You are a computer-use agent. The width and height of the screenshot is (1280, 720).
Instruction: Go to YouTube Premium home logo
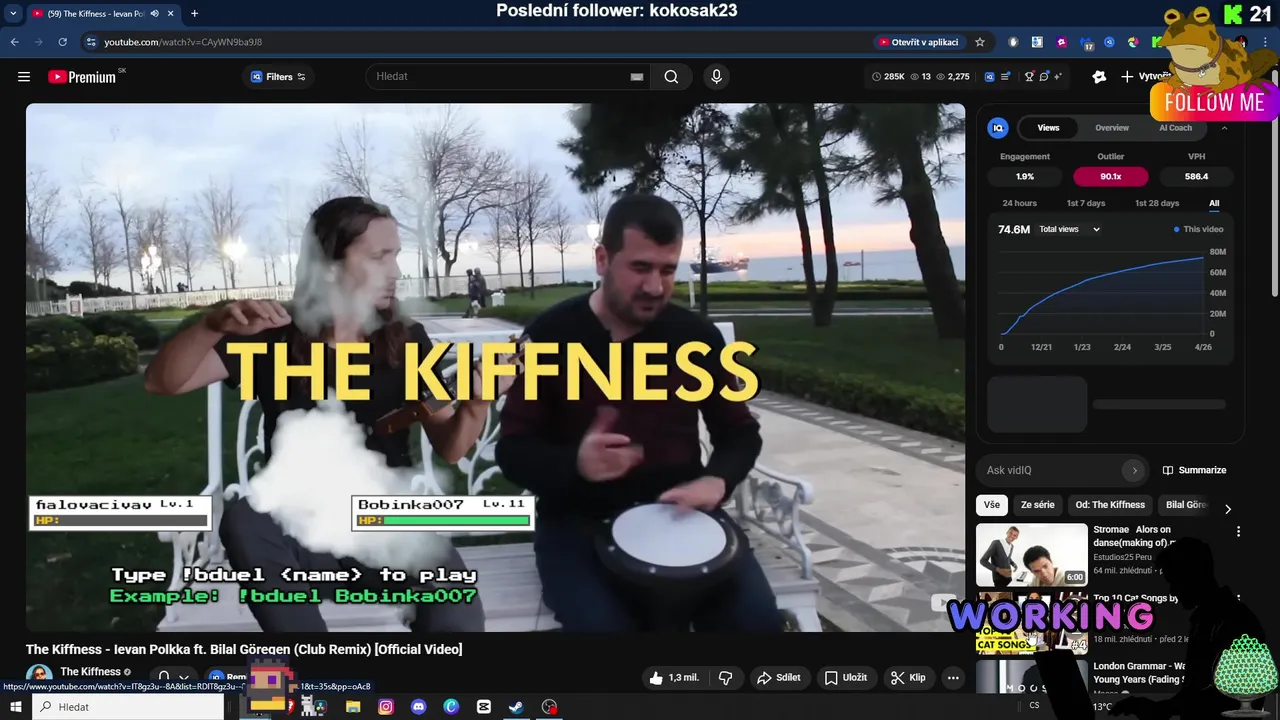coord(82,77)
